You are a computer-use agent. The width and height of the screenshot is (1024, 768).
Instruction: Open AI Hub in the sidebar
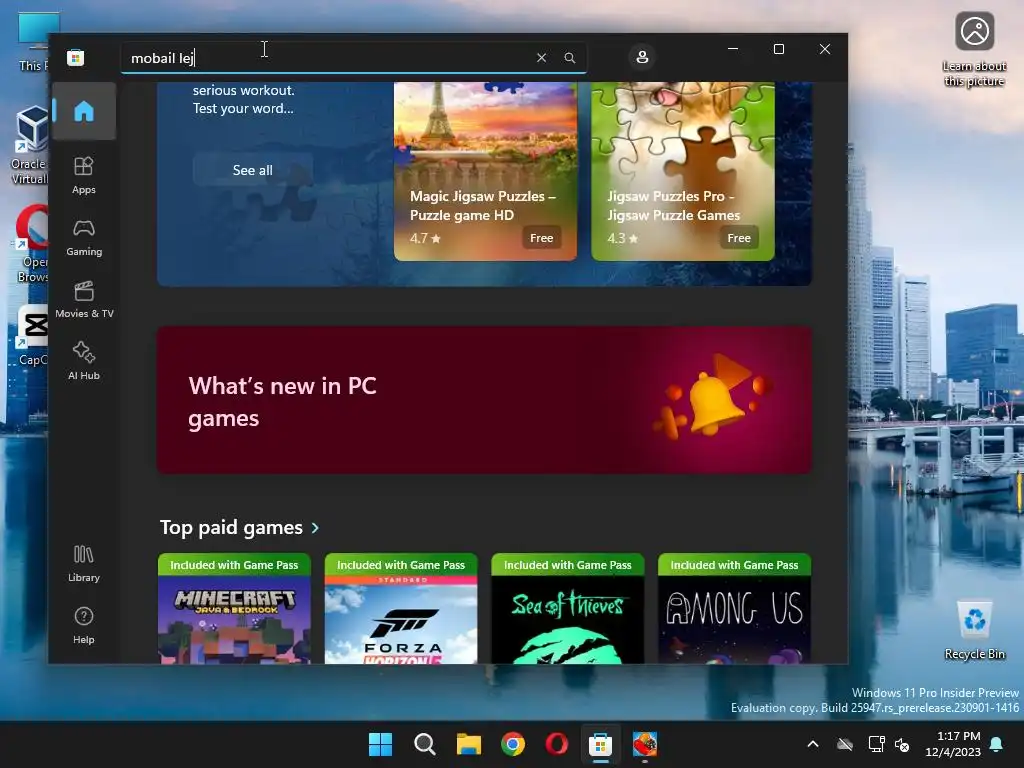pyautogui.click(x=84, y=361)
